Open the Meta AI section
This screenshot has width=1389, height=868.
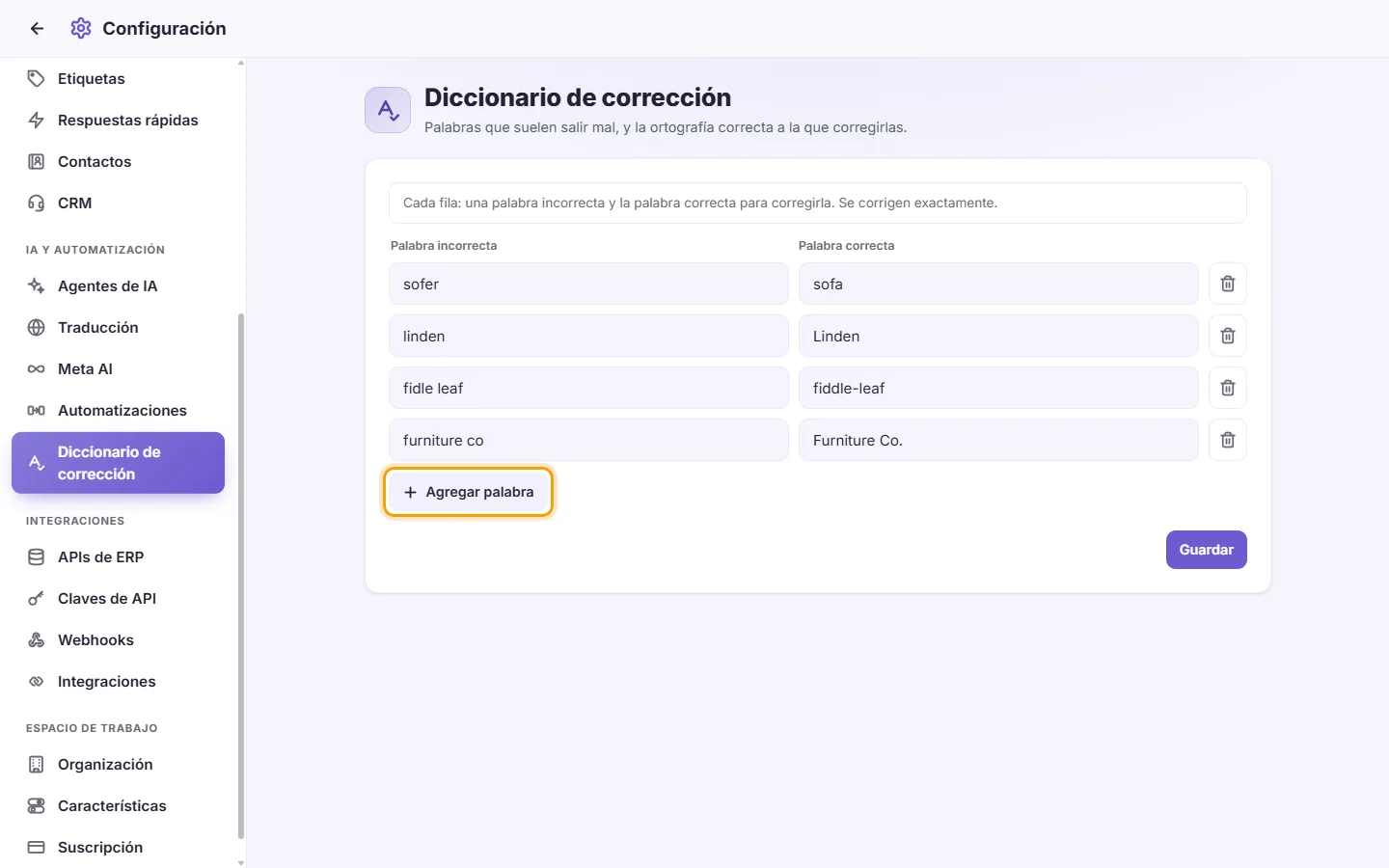point(118,369)
